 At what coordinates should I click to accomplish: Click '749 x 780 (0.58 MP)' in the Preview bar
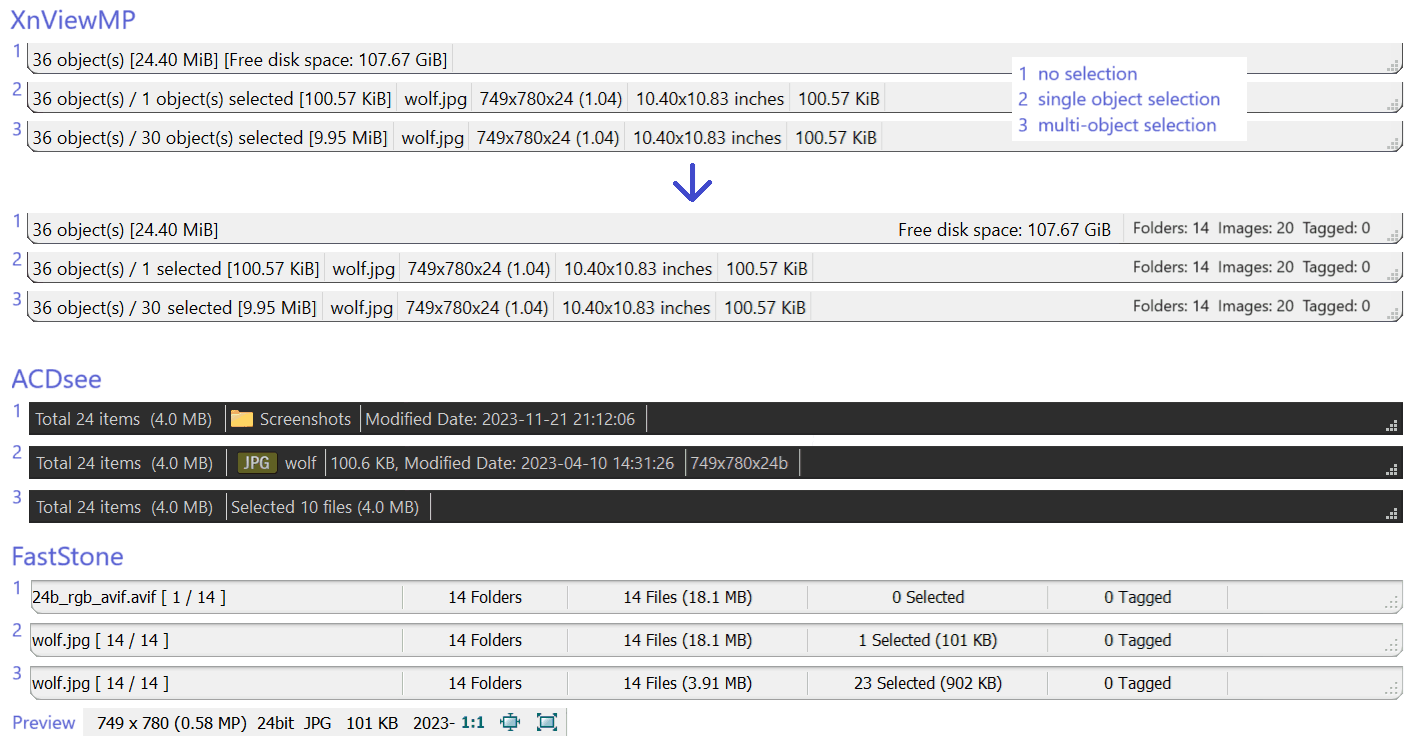click(172, 722)
